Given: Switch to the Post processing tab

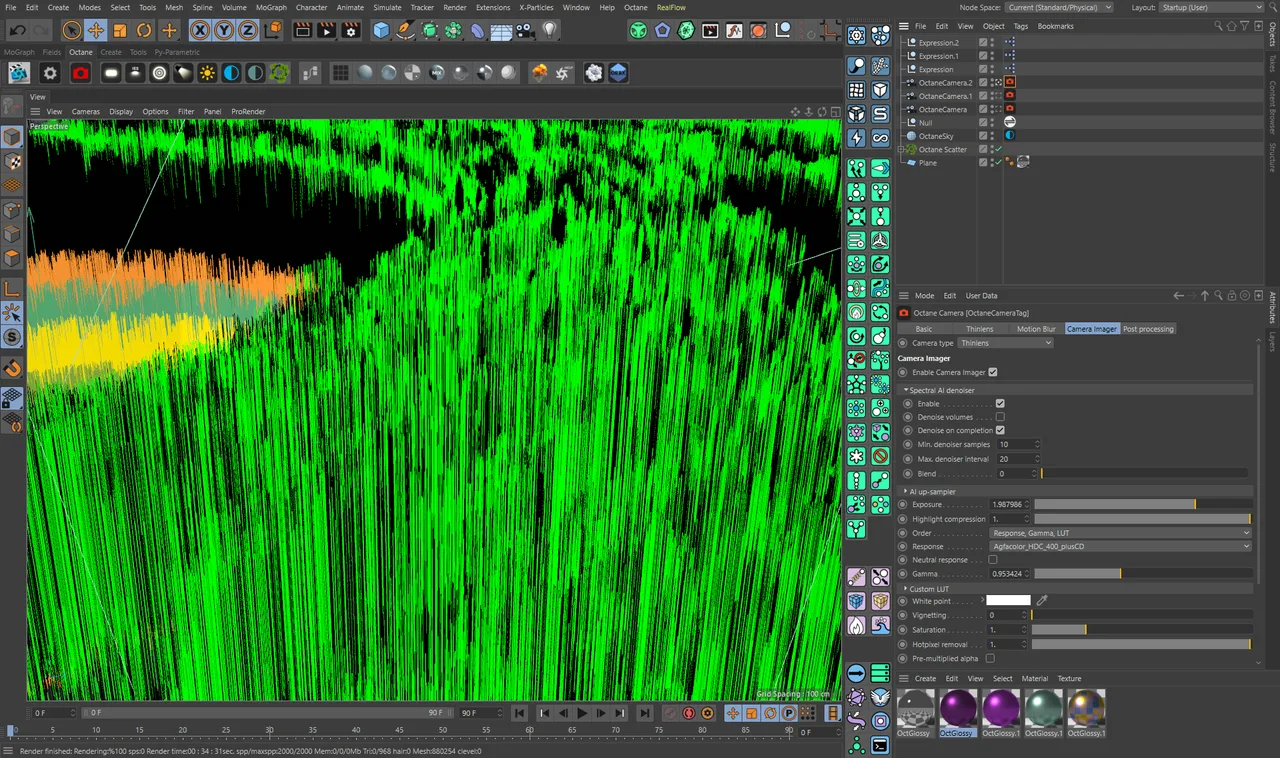Looking at the screenshot, I should (1148, 329).
